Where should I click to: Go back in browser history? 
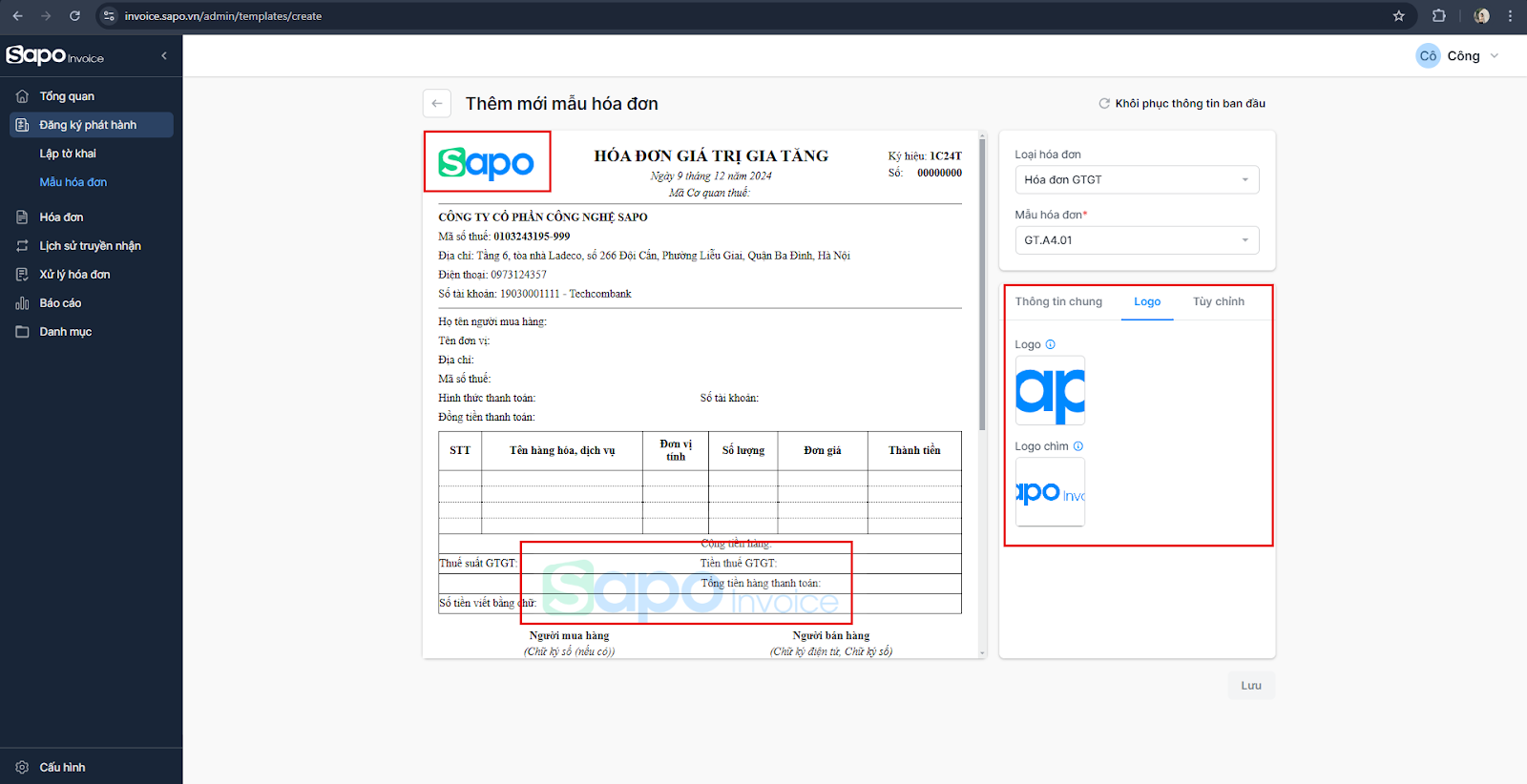(x=17, y=16)
